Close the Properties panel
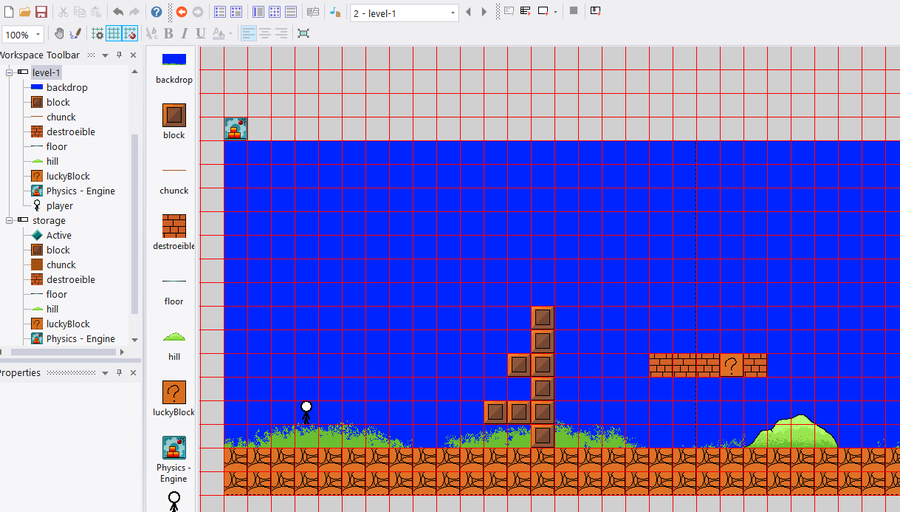The width and height of the screenshot is (900, 512). tap(133, 373)
